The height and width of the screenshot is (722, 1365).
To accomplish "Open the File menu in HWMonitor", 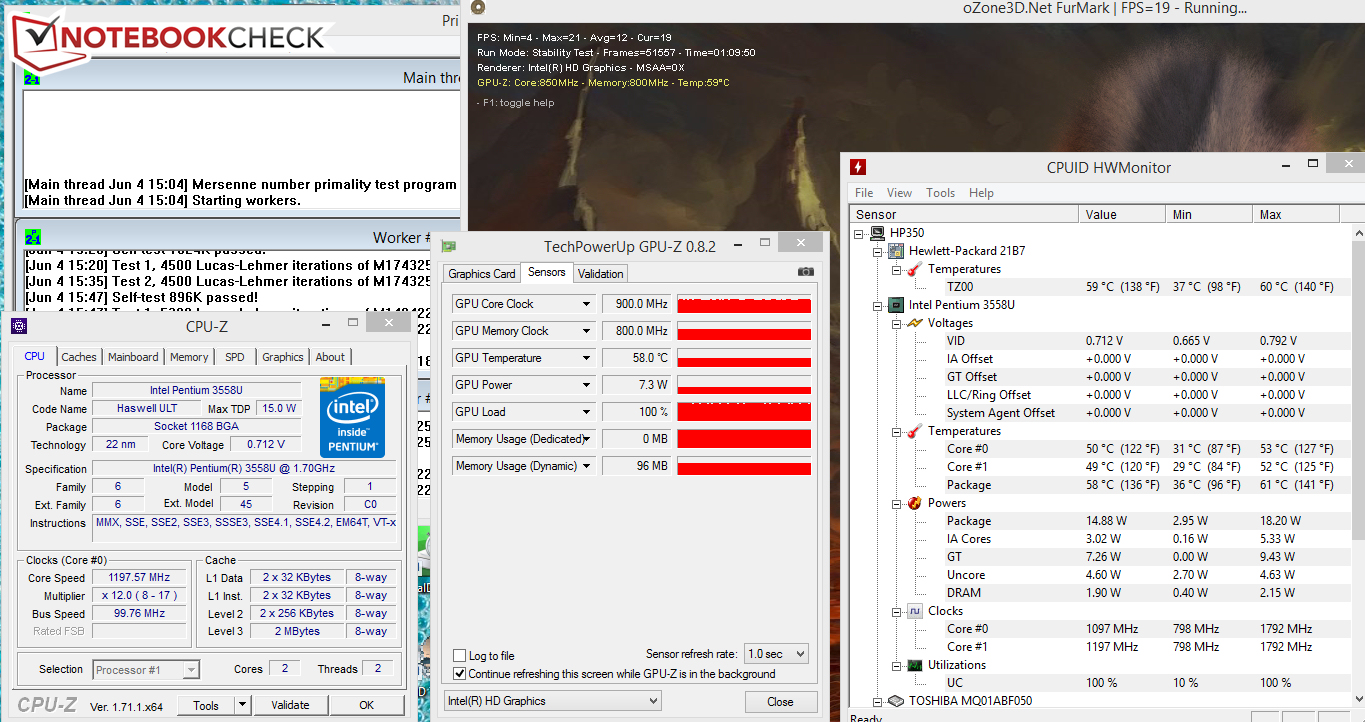I will click(864, 193).
